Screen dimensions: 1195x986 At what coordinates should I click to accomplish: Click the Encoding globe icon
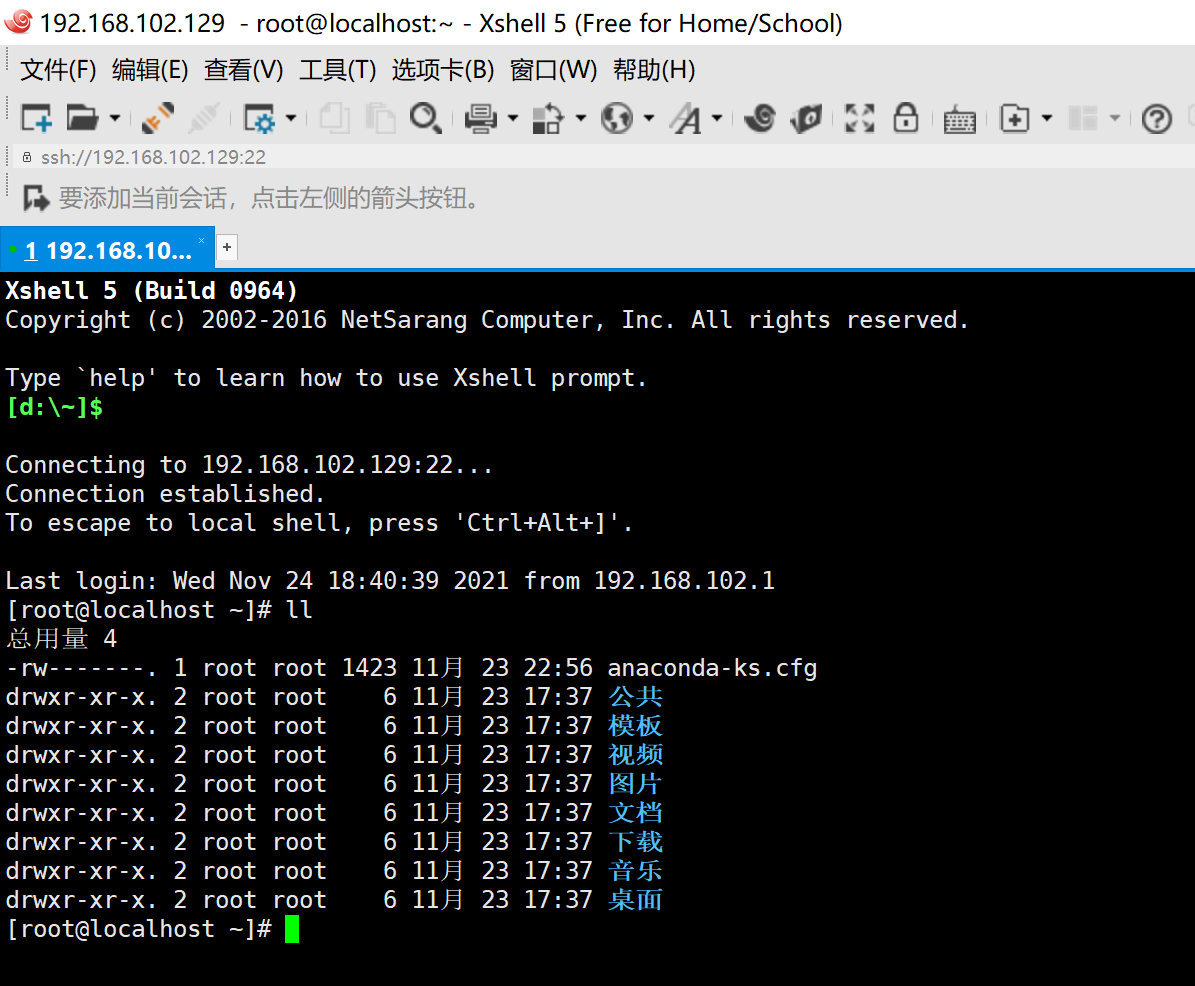(617, 119)
